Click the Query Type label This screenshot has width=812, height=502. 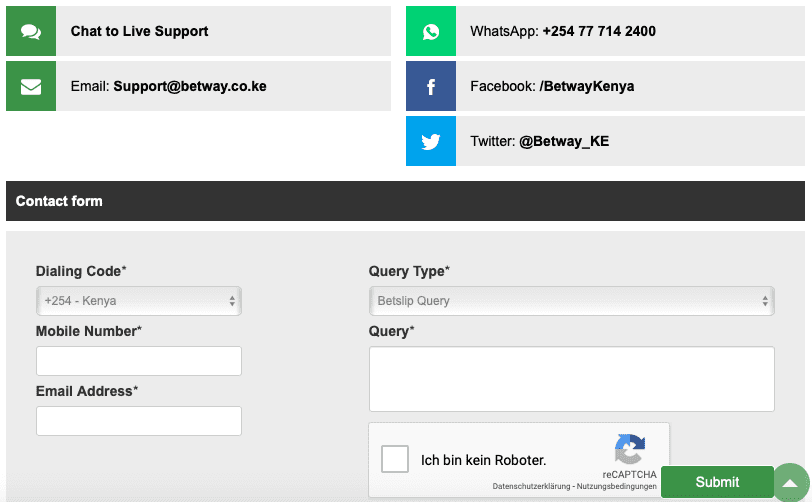coord(409,271)
